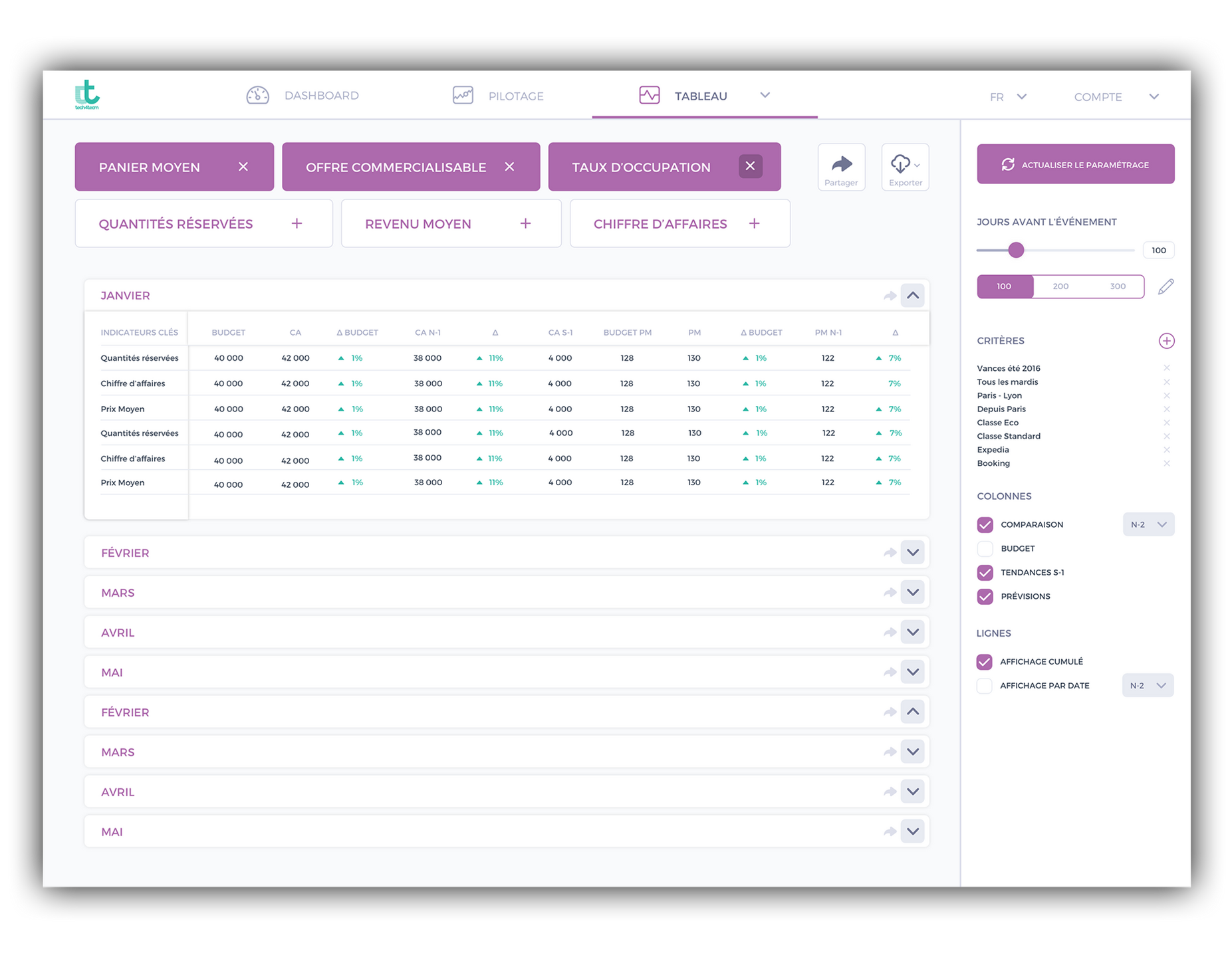Disable the Affichage Cumulé option
Viewport: 1232px width, 957px height.
point(985,661)
